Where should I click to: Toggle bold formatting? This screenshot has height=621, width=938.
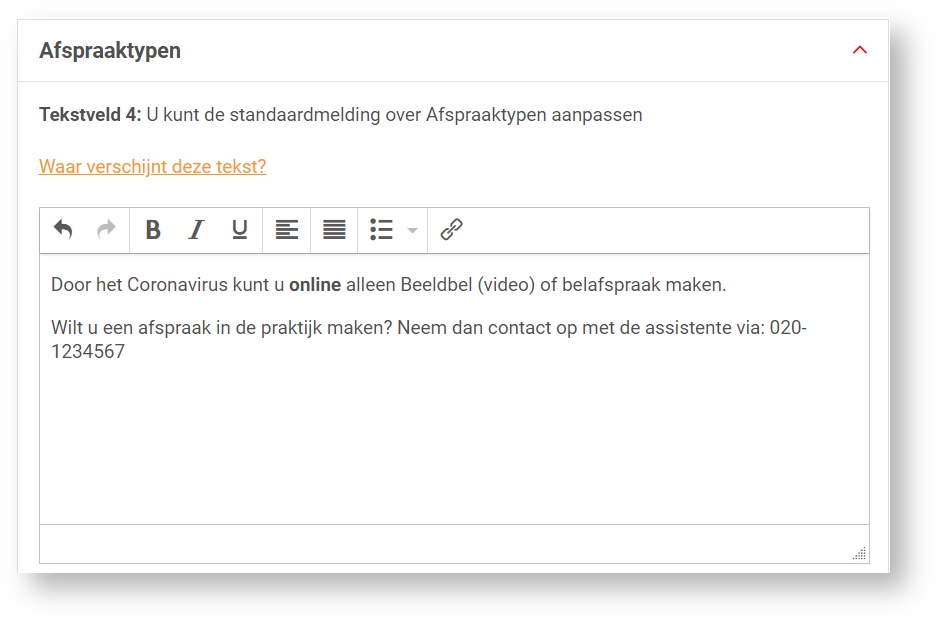tap(153, 230)
